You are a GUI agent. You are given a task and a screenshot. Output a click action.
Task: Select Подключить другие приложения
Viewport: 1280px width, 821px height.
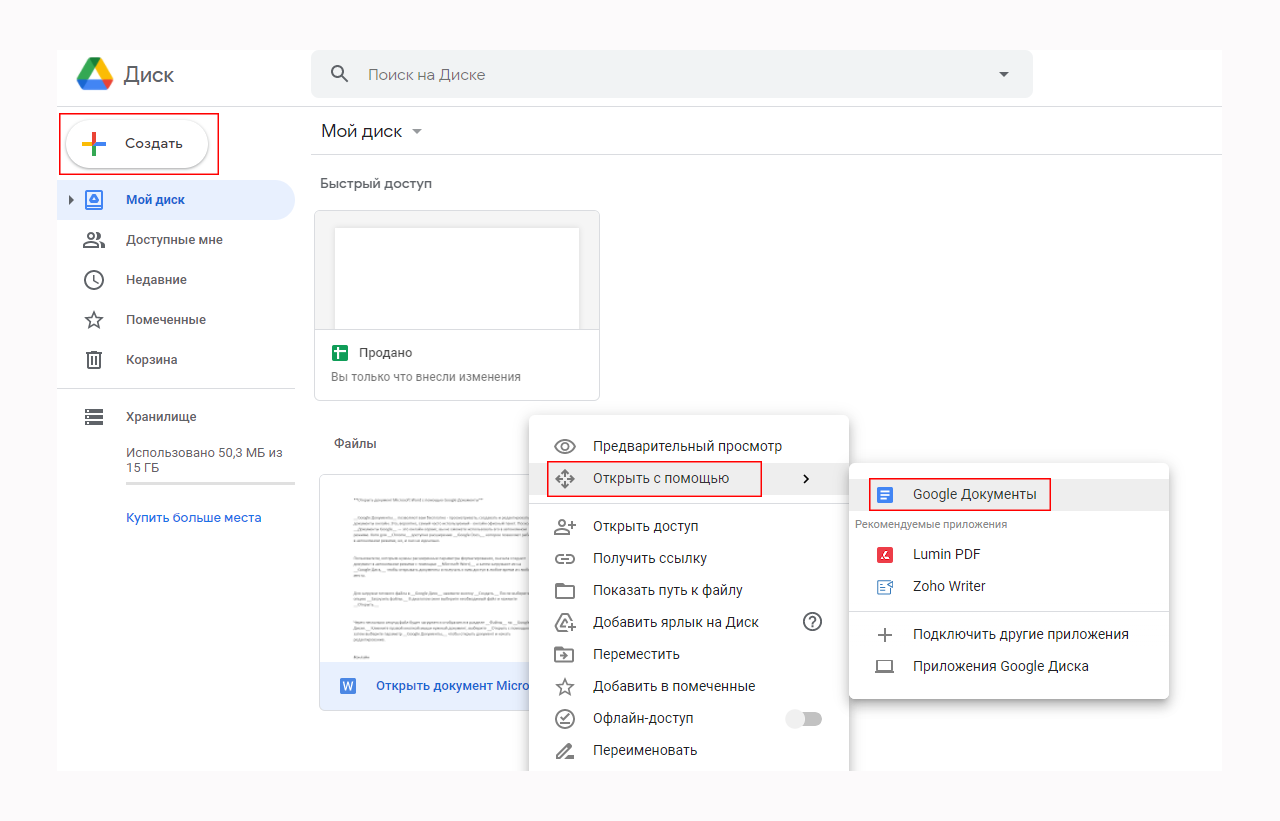(1009, 634)
